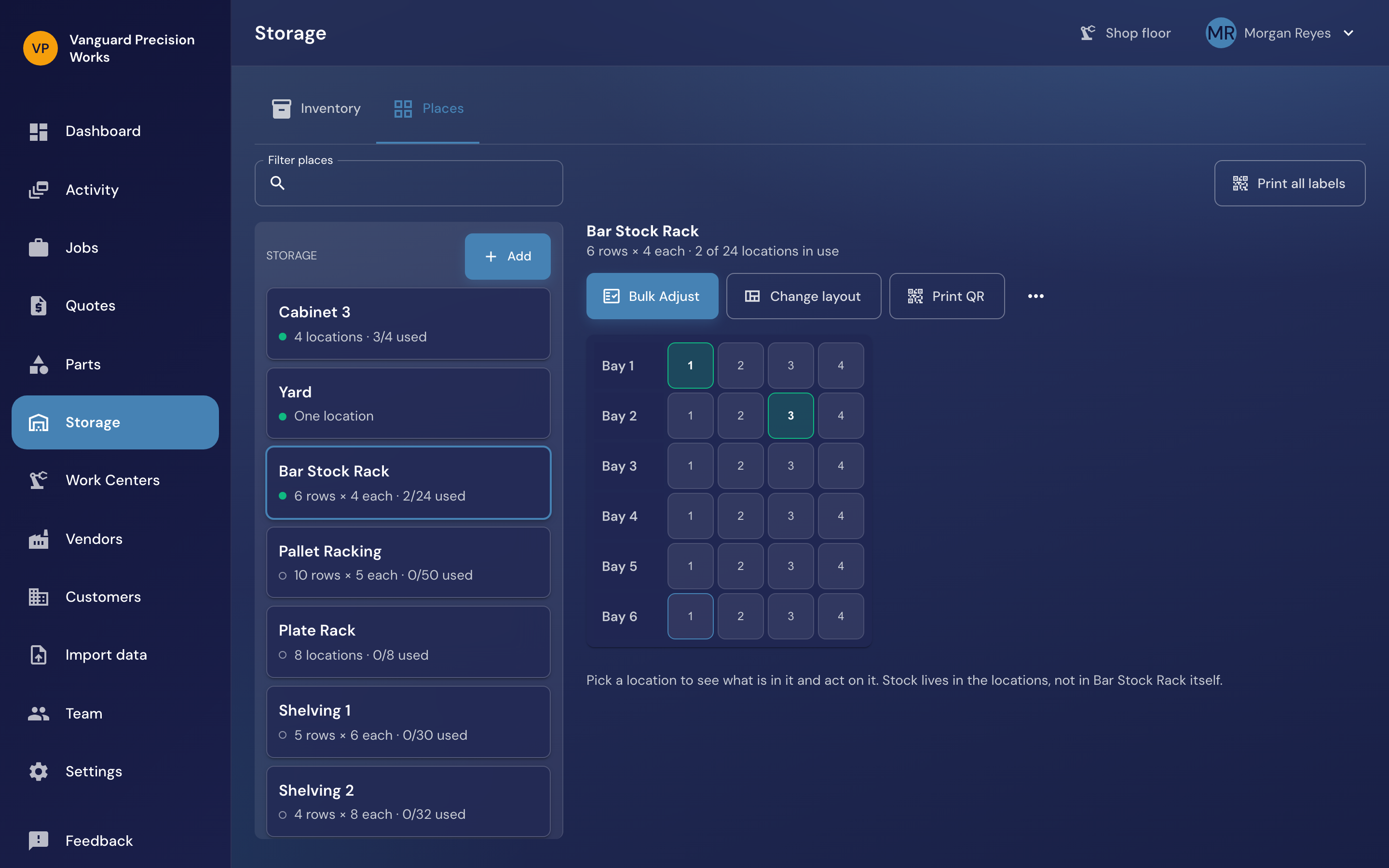Select location 1 in Bay 6

coord(691,617)
